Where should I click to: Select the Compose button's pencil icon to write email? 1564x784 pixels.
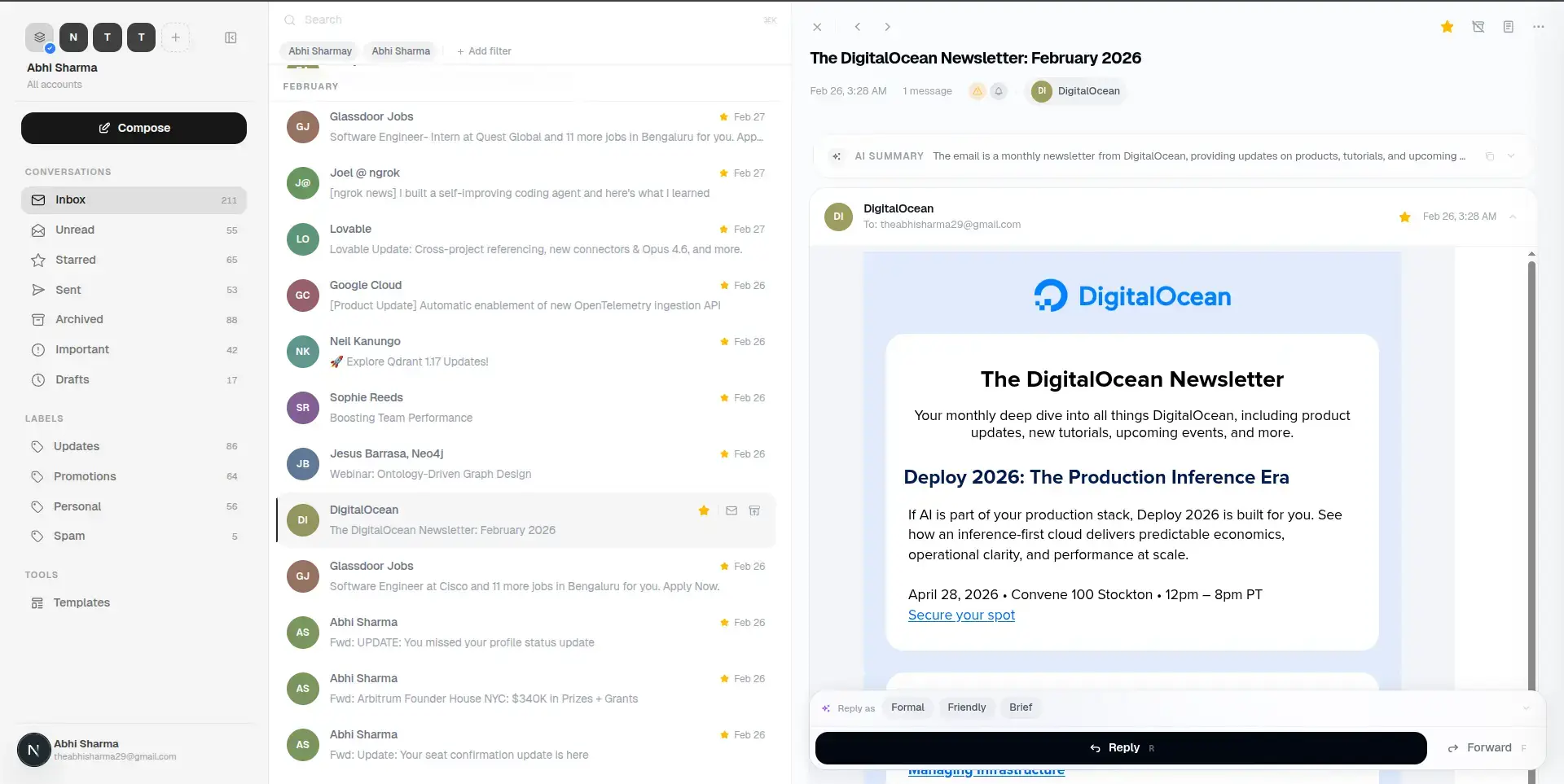click(x=103, y=128)
